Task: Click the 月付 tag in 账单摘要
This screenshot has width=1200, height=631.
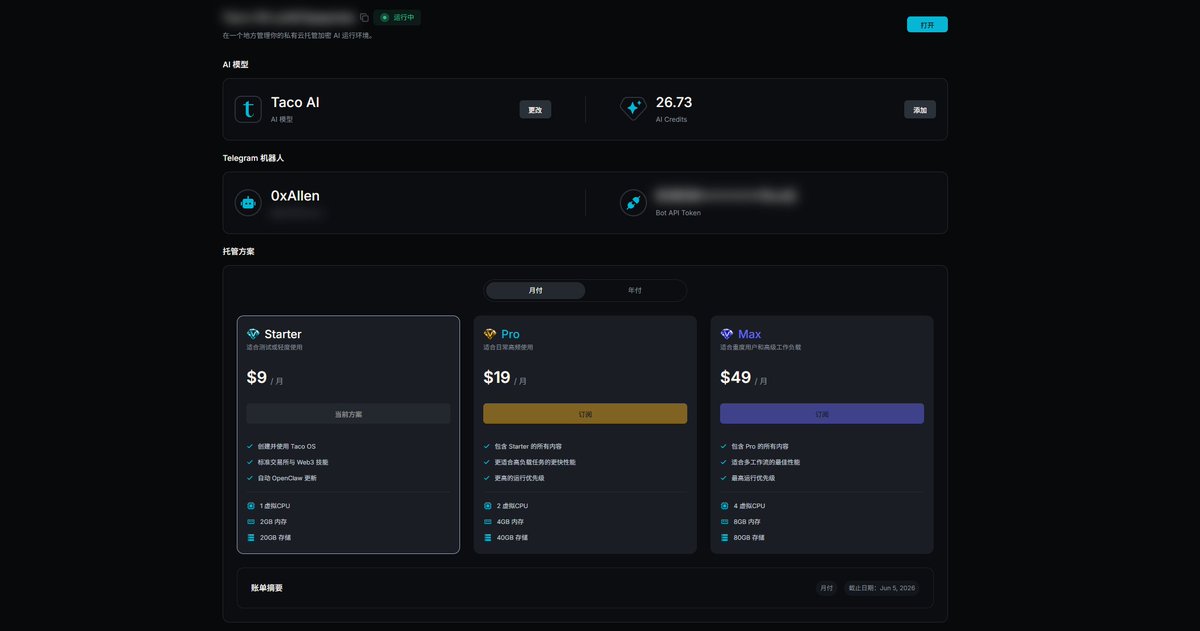Action: [x=826, y=588]
